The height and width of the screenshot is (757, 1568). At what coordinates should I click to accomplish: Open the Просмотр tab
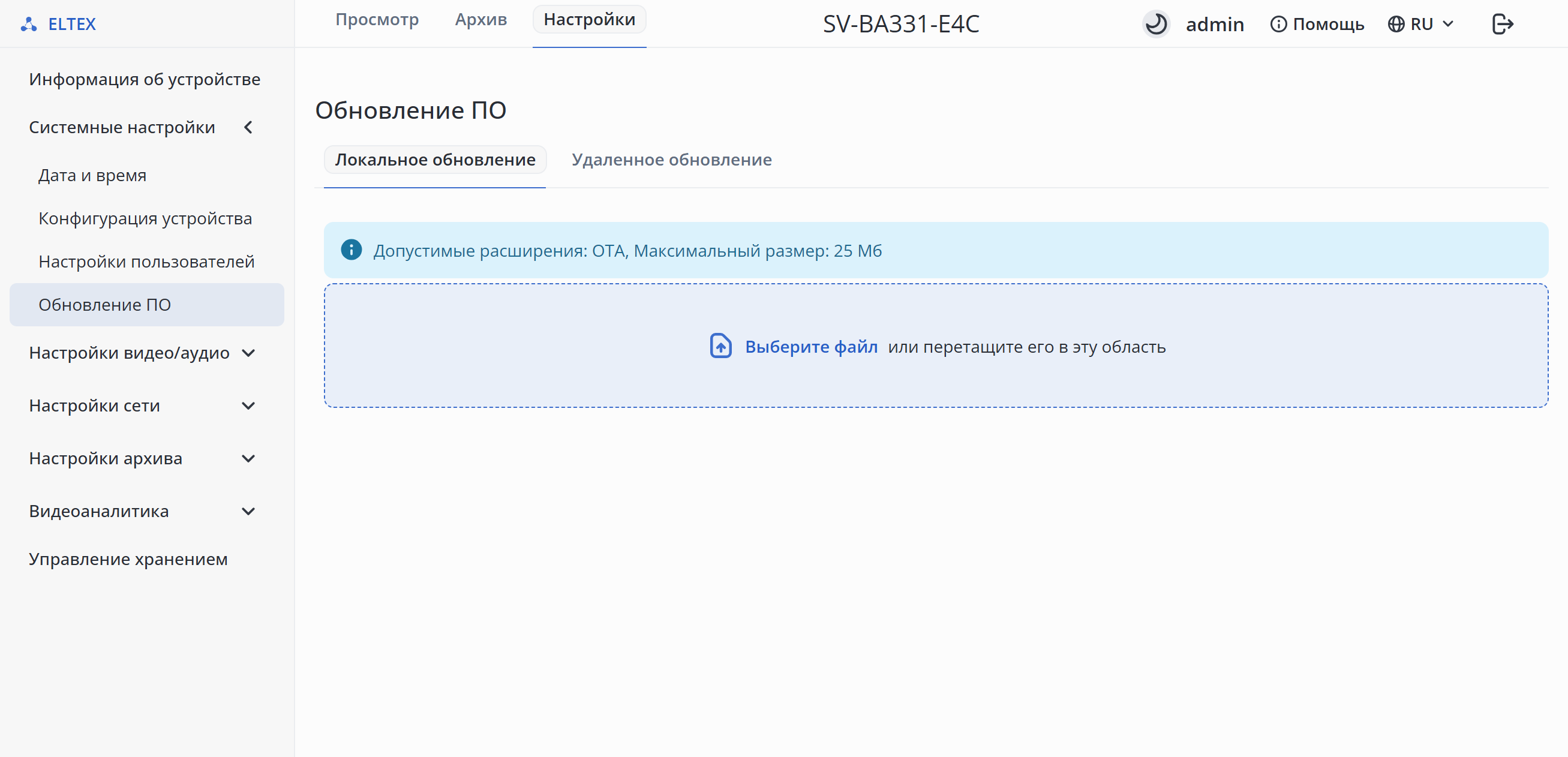tap(377, 19)
